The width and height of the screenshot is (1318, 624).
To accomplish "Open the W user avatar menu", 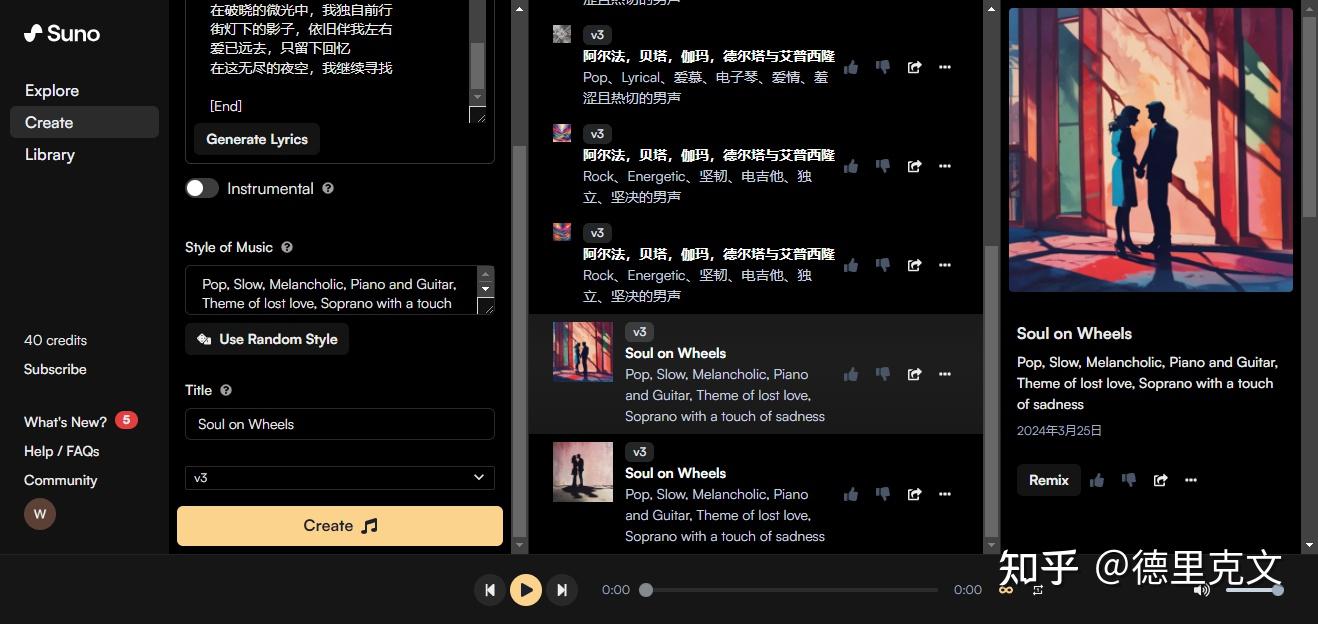I will click(x=40, y=513).
